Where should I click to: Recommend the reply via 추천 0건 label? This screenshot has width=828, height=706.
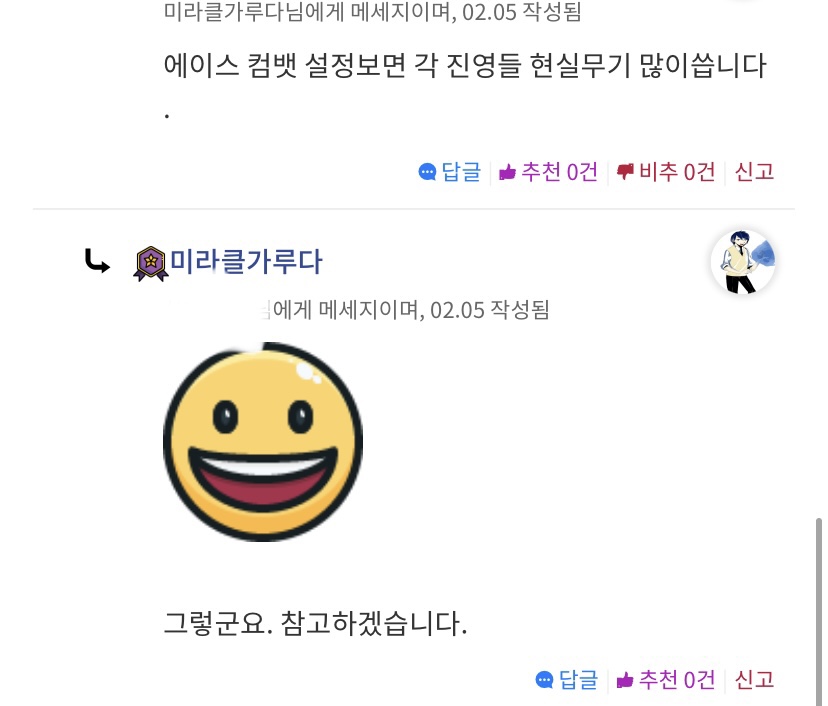pos(677,680)
